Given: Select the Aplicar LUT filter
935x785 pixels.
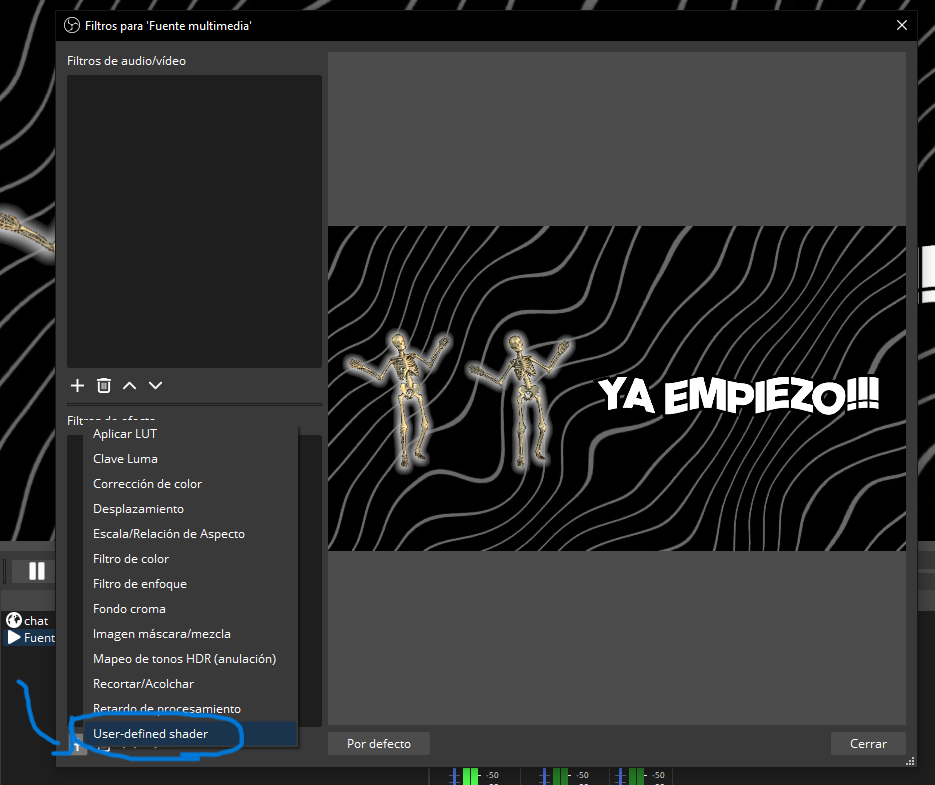Looking at the screenshot, I should pos(190,434).
